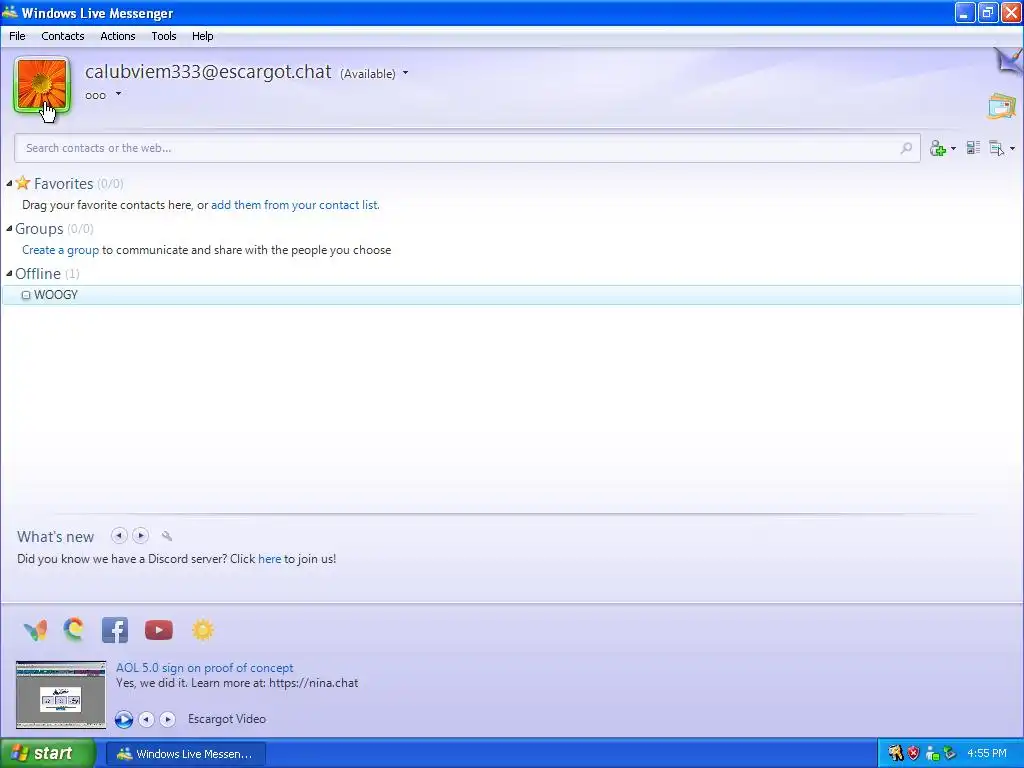Click the 'Favorites' heading text
This screenshot has height=768, width=1024.
click(x=63, y=184)
